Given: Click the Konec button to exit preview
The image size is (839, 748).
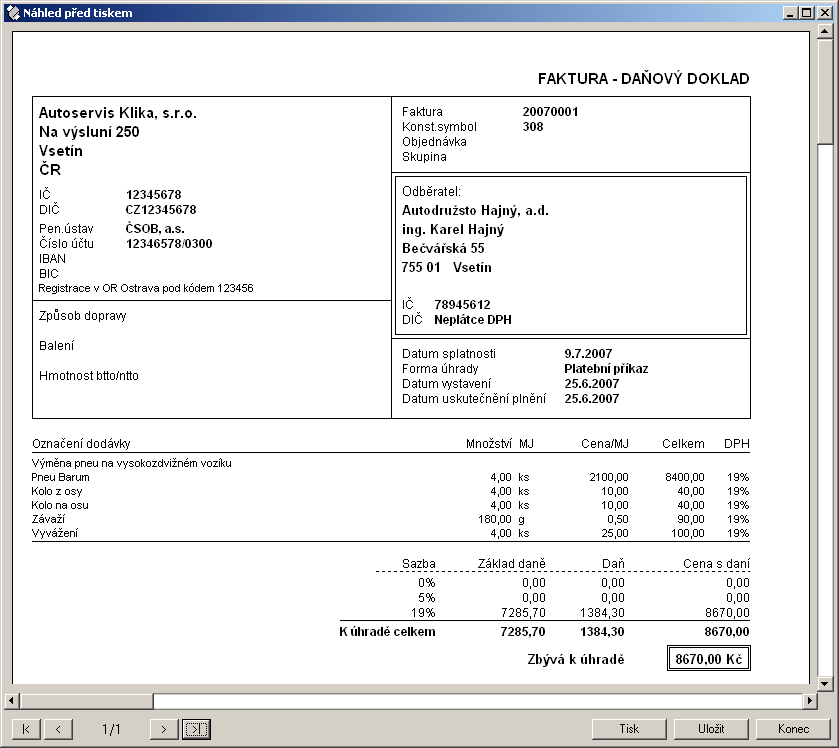Looking at the screenshot, I should [x=793, y=729].
